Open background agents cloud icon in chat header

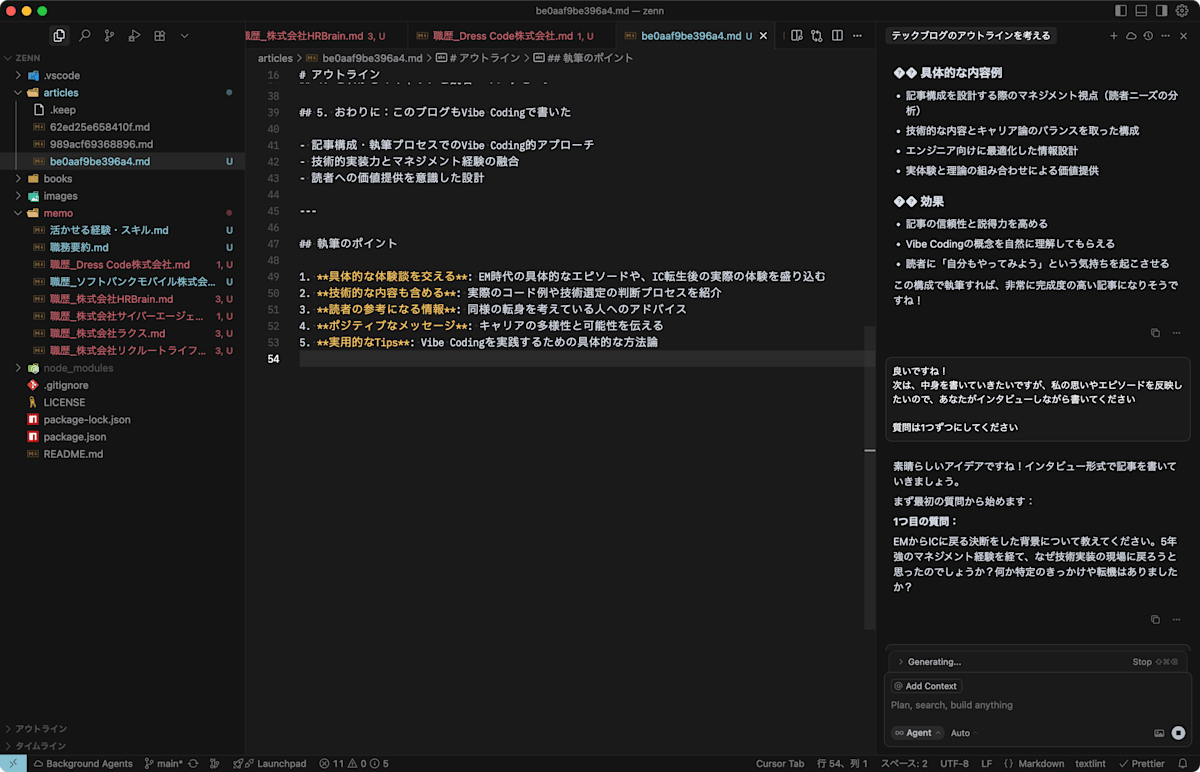pyautogui.click(x=1131, y=36)
